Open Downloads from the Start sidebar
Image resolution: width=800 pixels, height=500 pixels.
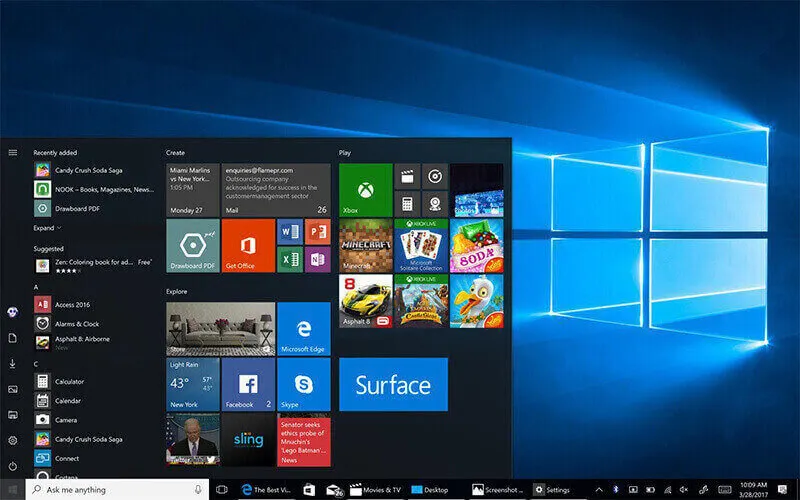tap(13, 363)
